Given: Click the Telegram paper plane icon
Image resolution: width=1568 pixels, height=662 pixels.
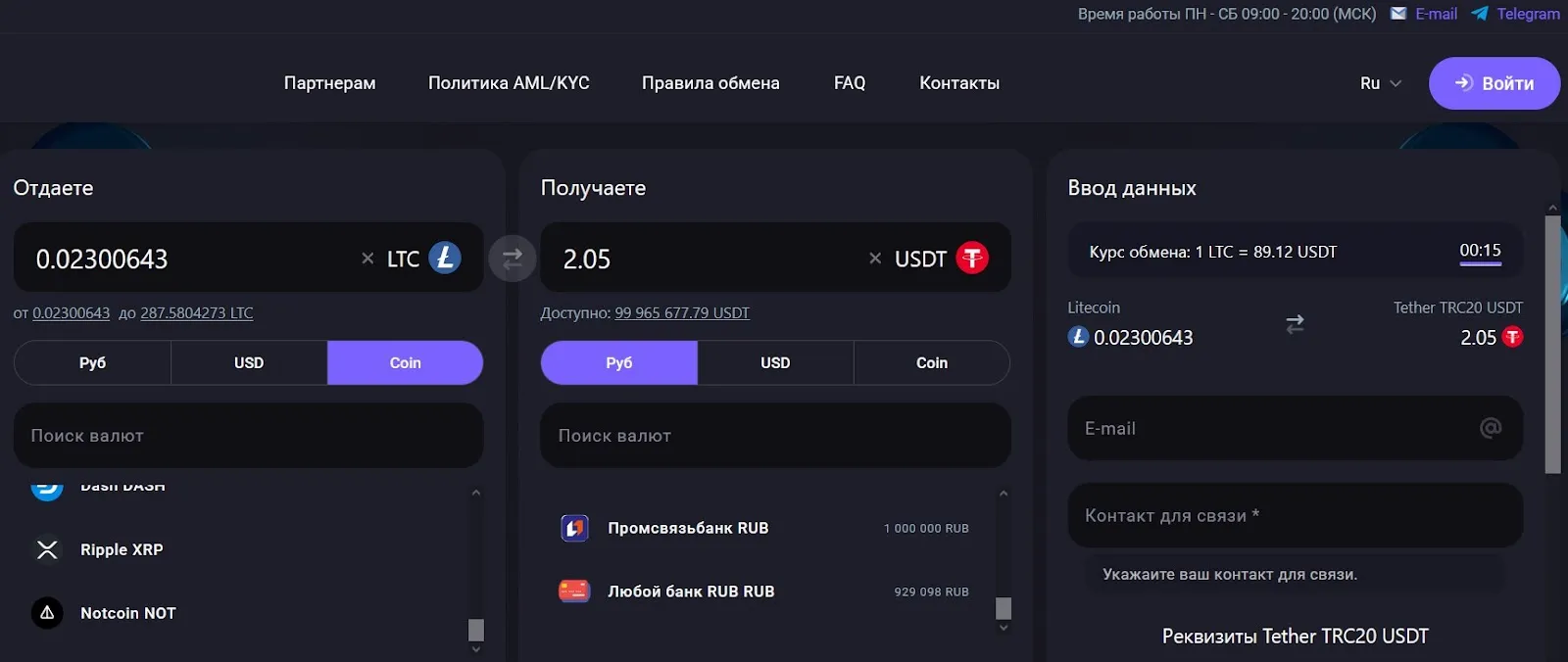Looking at the screenshot, I should coord(1480,14).
